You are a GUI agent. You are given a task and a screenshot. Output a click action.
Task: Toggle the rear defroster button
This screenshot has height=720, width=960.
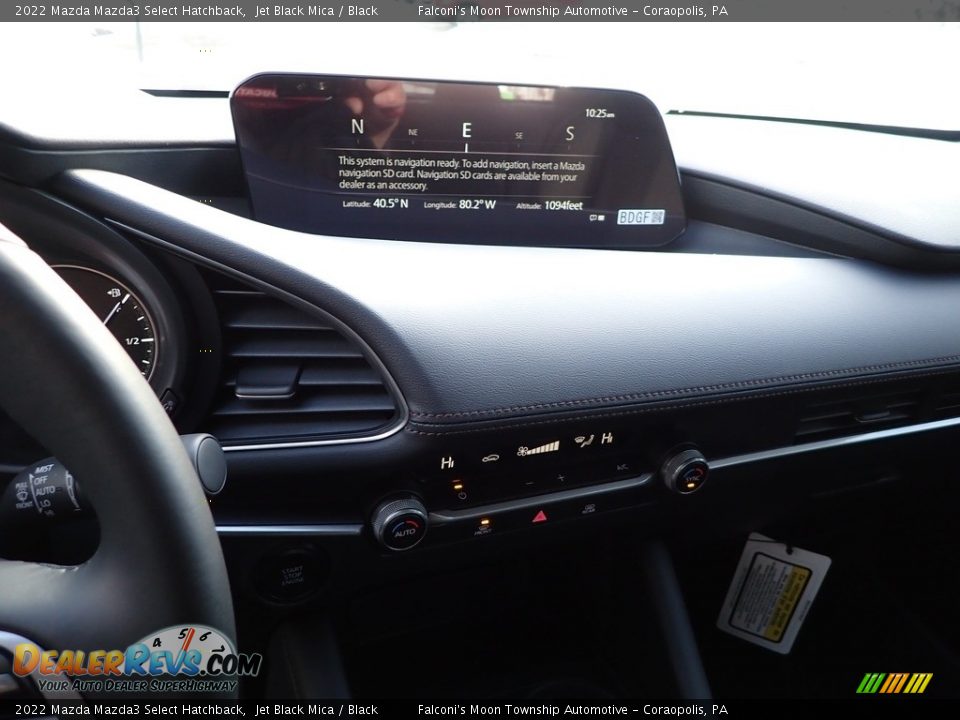(589, 508)
